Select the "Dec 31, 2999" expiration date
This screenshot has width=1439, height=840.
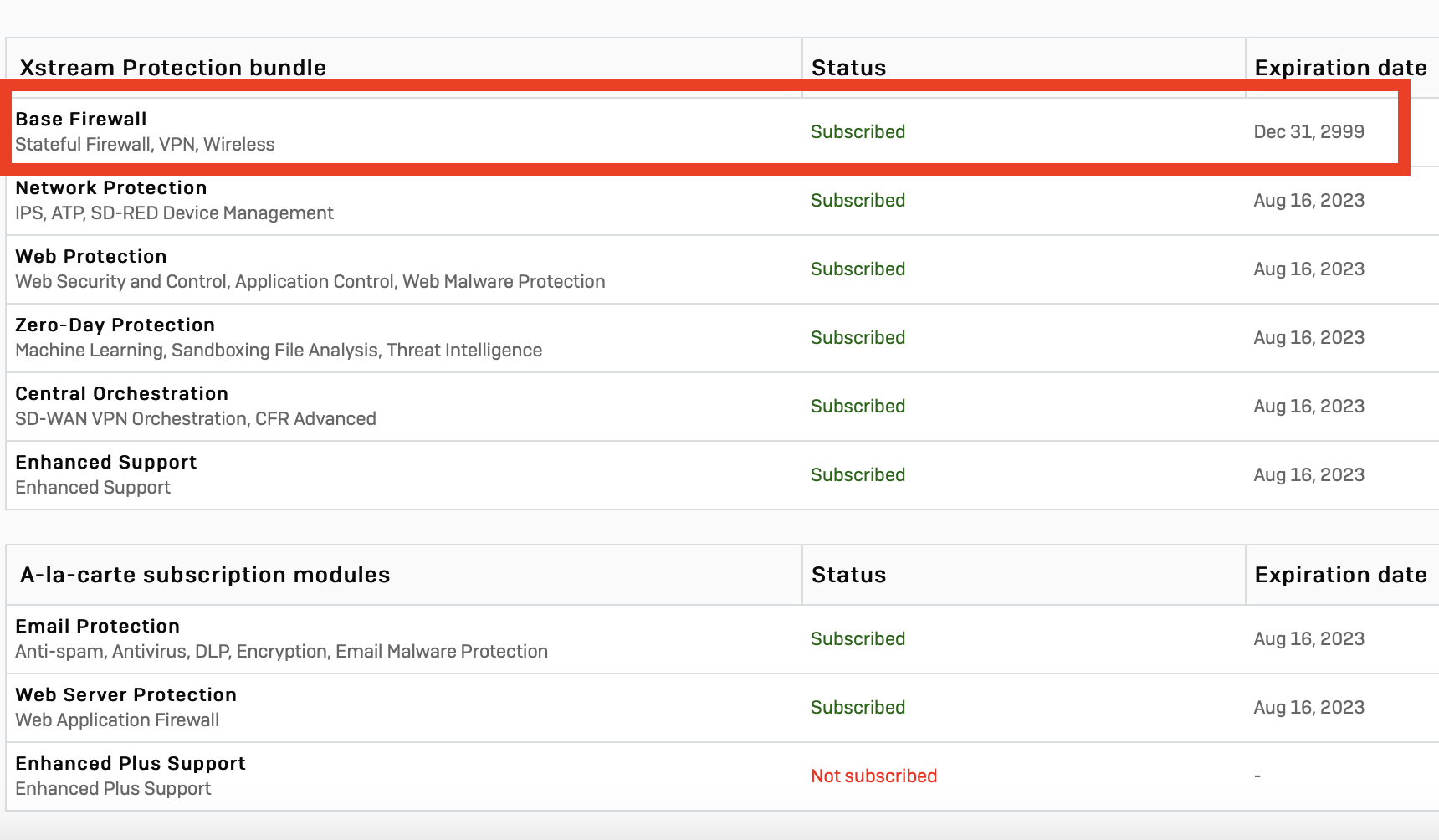(x=1309, y=131)
